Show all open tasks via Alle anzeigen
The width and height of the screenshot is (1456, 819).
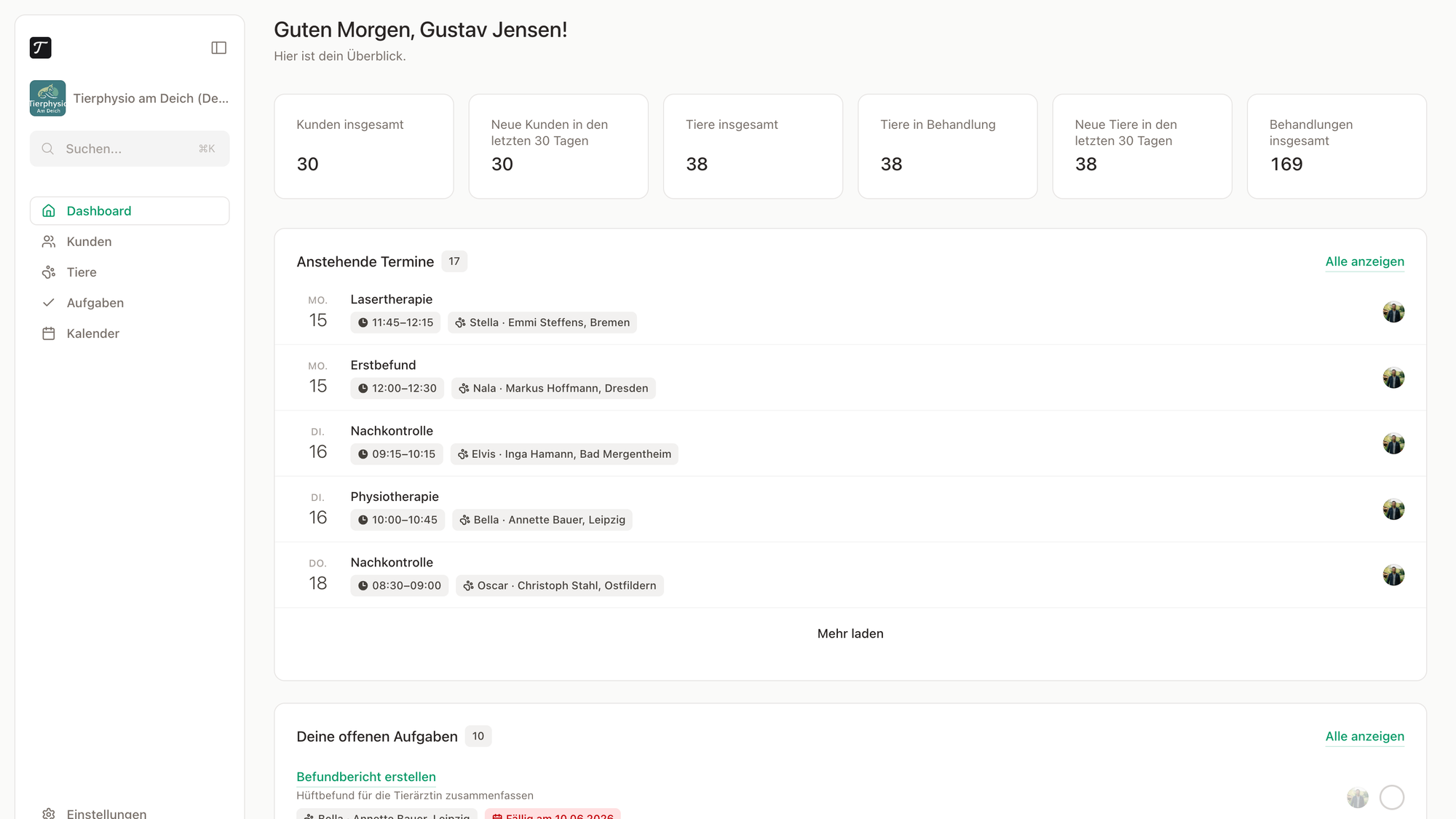1364,736
